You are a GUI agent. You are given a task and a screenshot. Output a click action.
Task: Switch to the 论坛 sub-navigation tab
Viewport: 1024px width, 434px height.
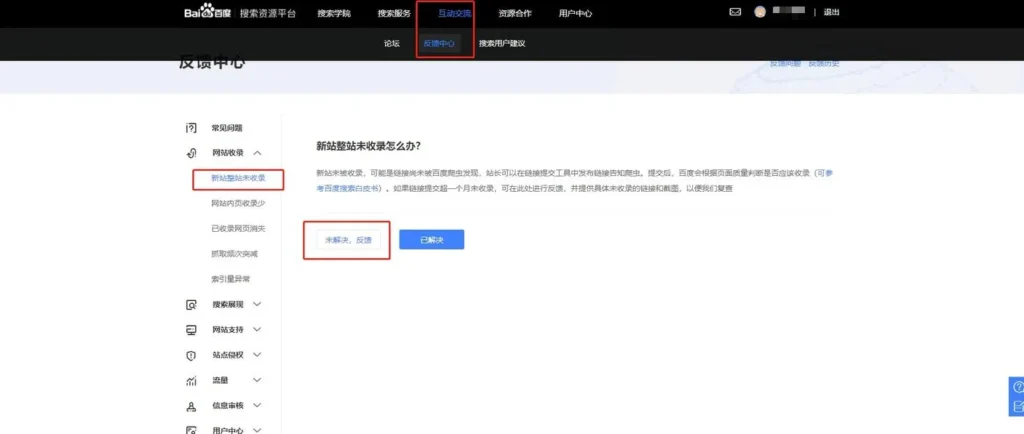[x=391, y=44]
